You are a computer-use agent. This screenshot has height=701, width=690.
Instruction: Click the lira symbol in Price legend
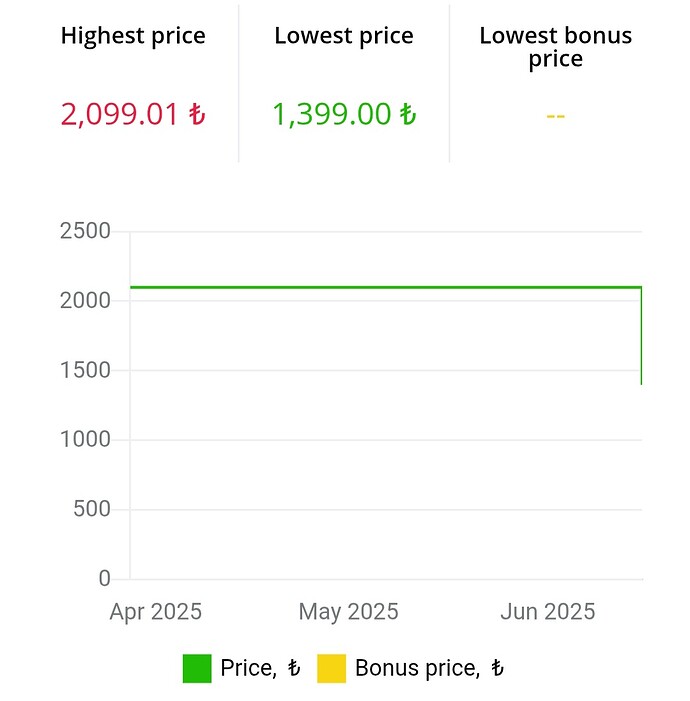[294, 668]
